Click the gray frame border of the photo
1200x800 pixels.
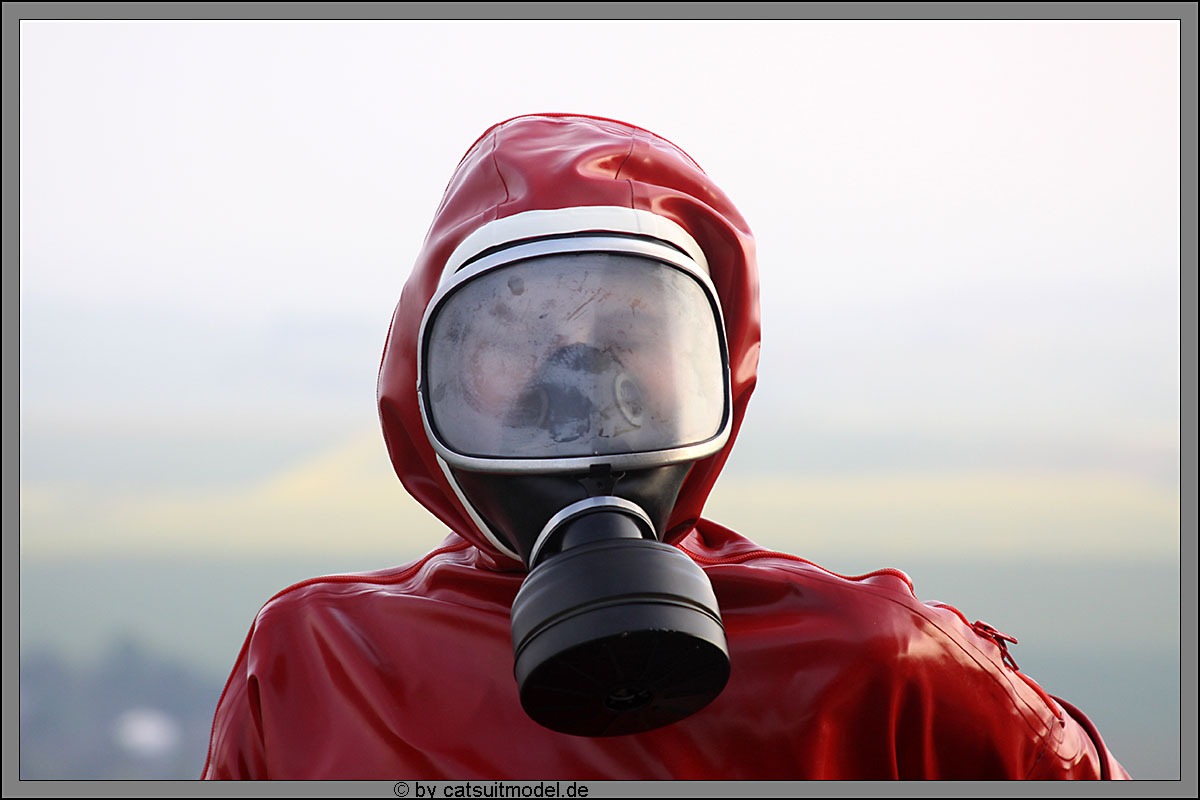(x=9, y=400)
